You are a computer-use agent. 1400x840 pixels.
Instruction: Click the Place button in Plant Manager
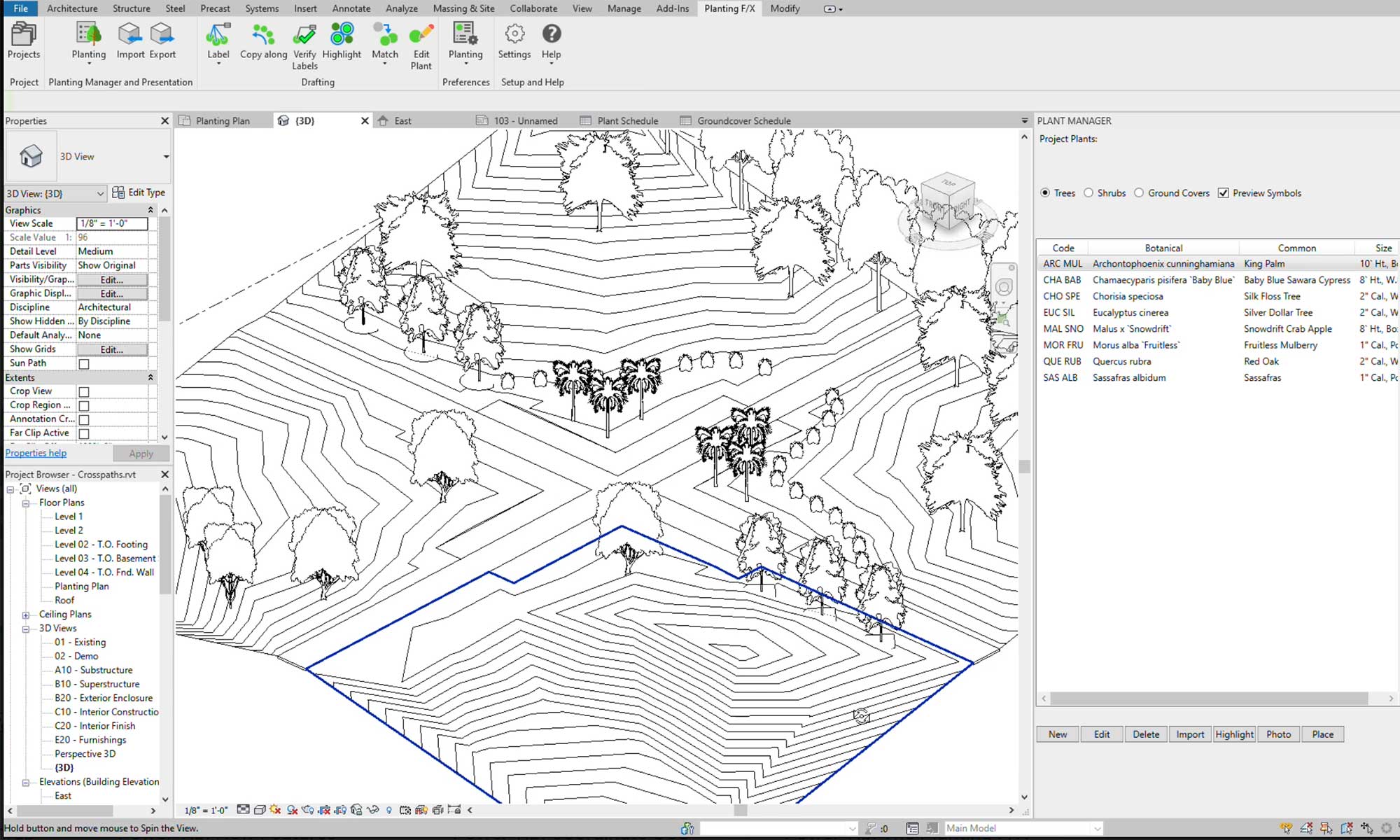click(x=1322, y=734)
